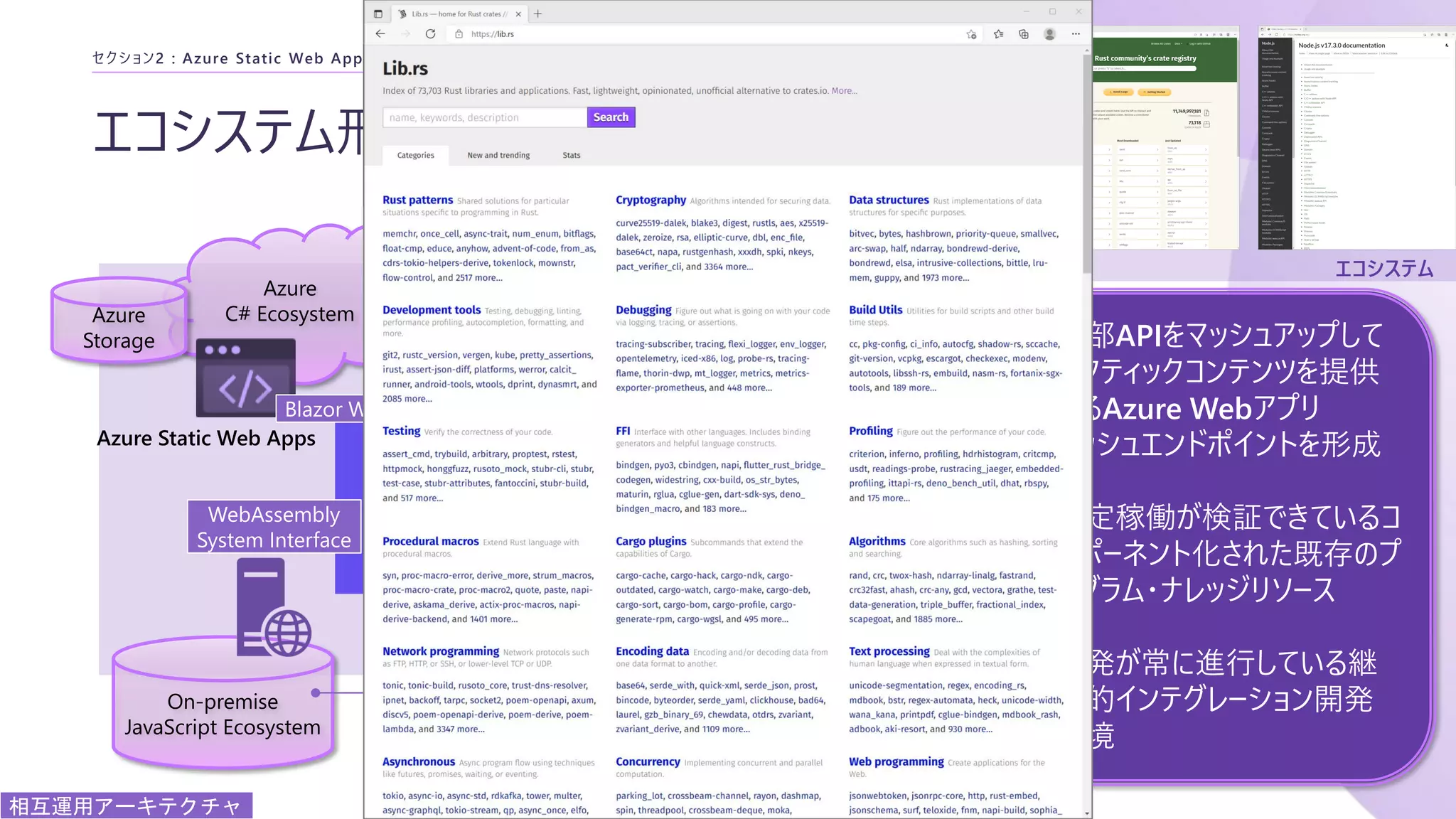Click the Node.js documentation thumbnail
The height and width of the screenshot is (819, 1456).
[1356, 139]
